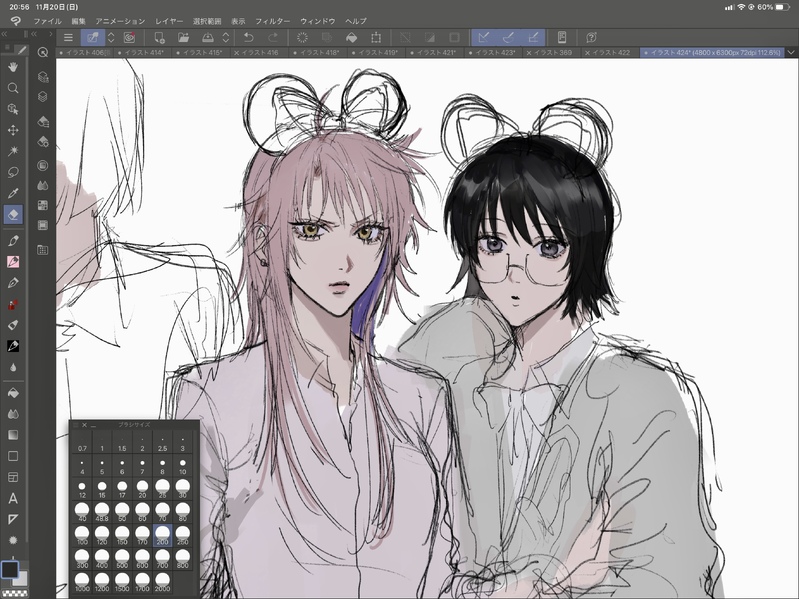Close the イラスト416 tab with its X
The image size is (799, 599).
tap(236, 52)
